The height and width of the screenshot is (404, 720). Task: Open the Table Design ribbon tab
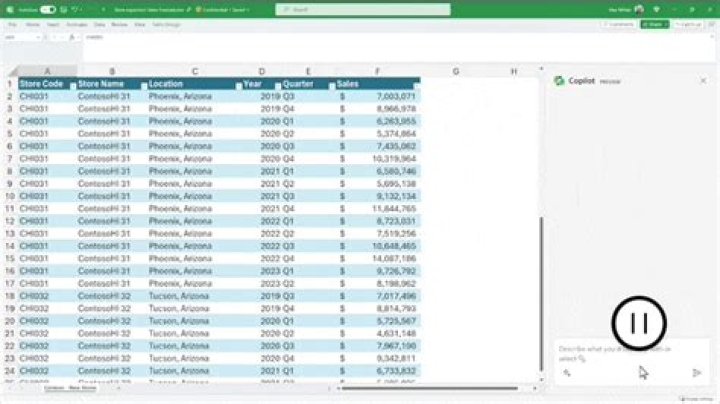point(166,24)
